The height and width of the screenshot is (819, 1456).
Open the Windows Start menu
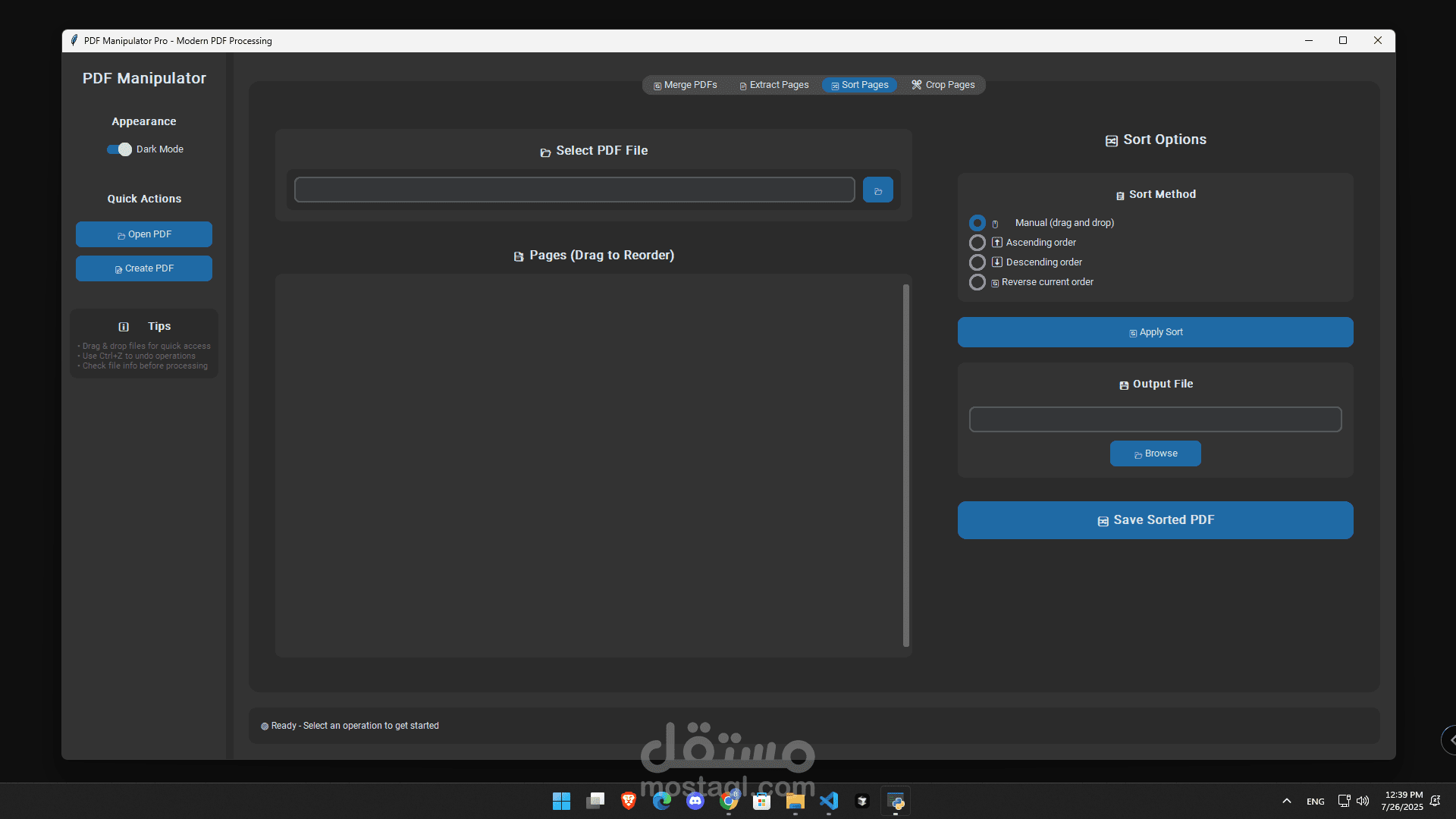[561, 801]
